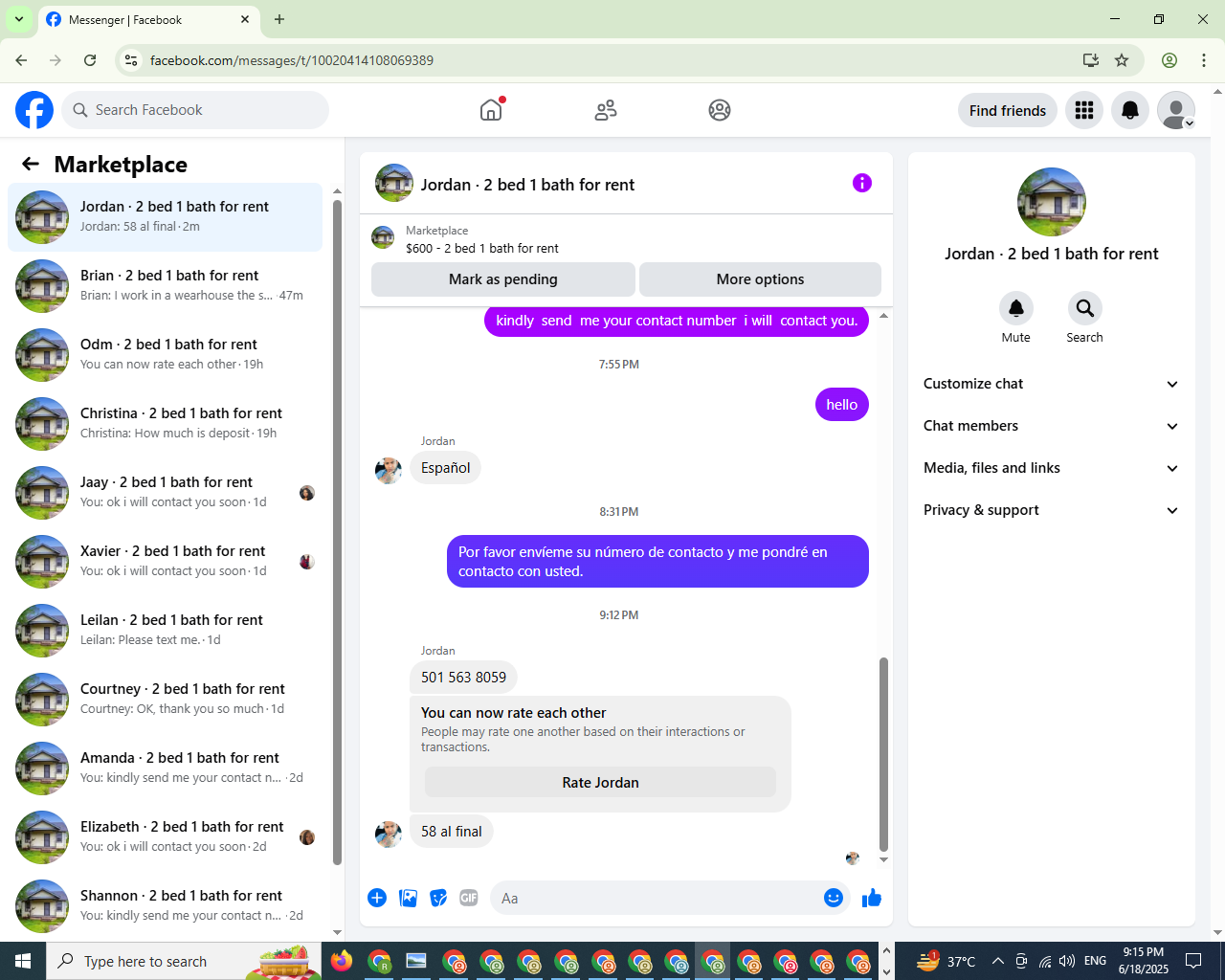Open conversation information purple icon
Screen dimensions: 1225x980
tap(862, 183)
